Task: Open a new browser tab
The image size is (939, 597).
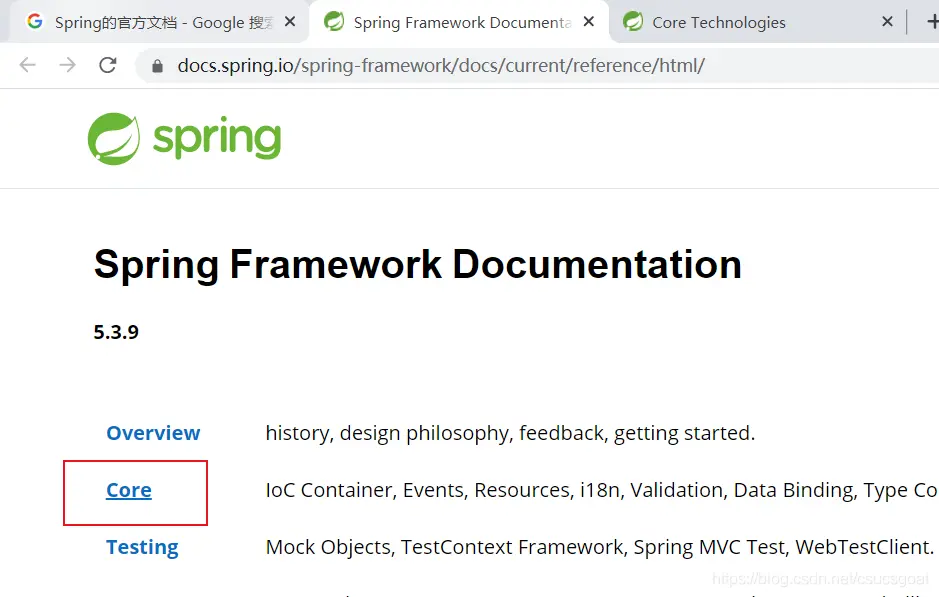Action: pyautogui.click(x=932, y=22)
